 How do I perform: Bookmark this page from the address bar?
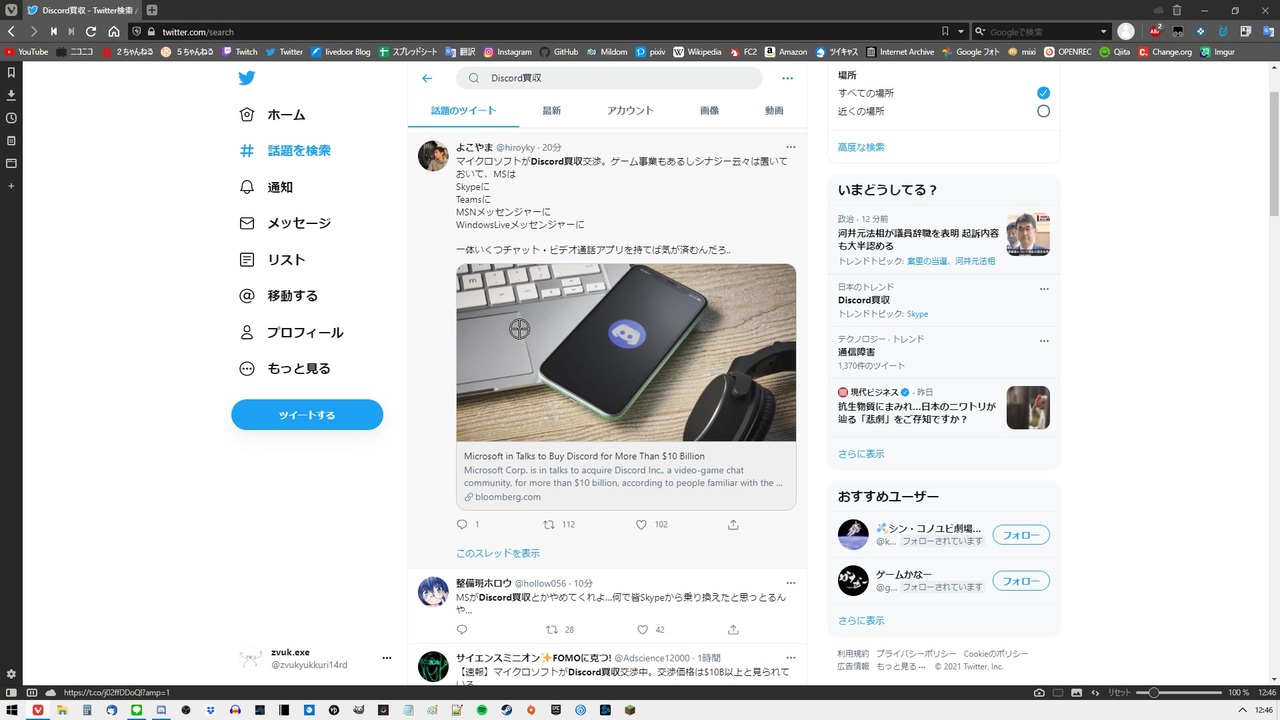click(x=945, y=32)
